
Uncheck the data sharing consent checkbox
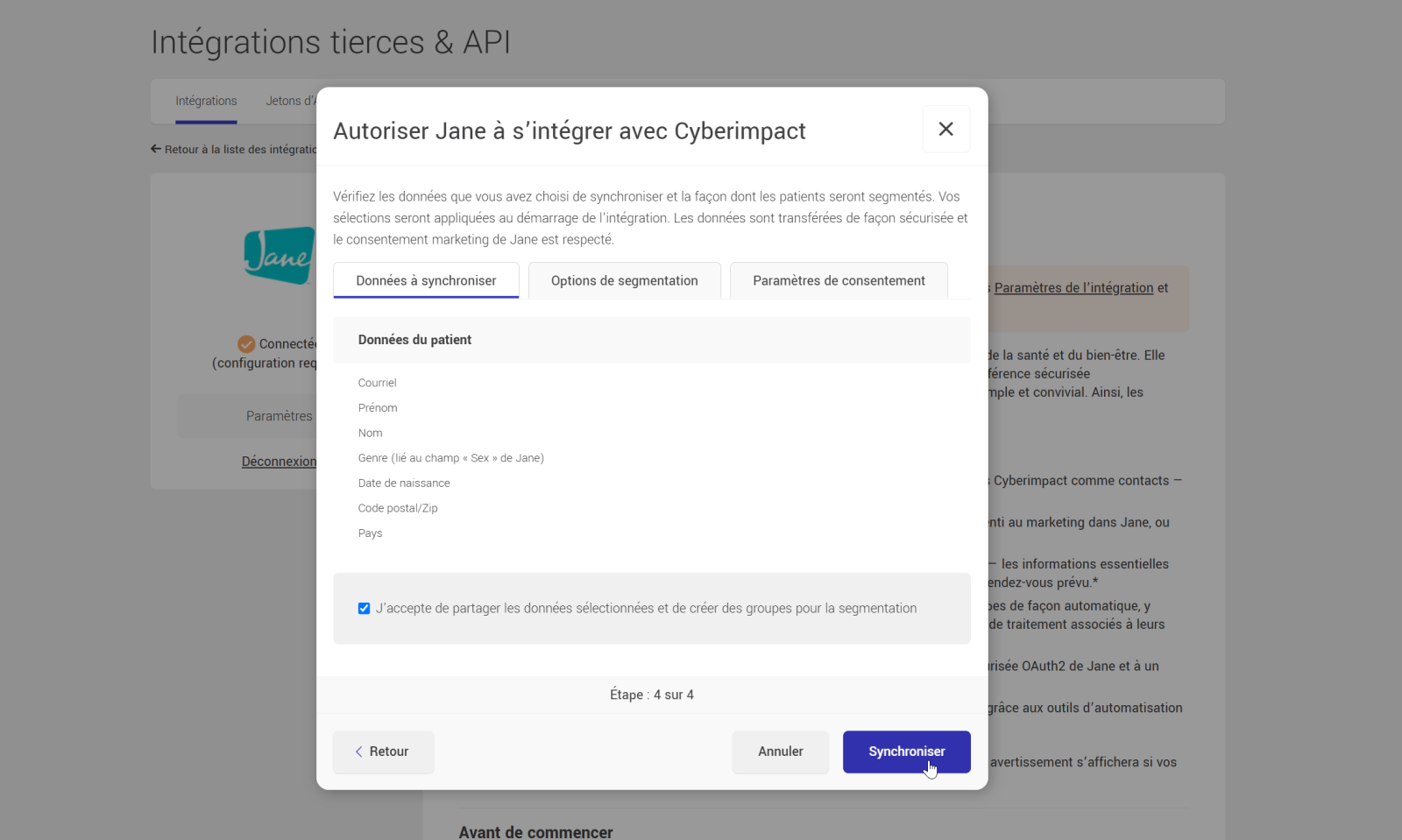point(364,609)
